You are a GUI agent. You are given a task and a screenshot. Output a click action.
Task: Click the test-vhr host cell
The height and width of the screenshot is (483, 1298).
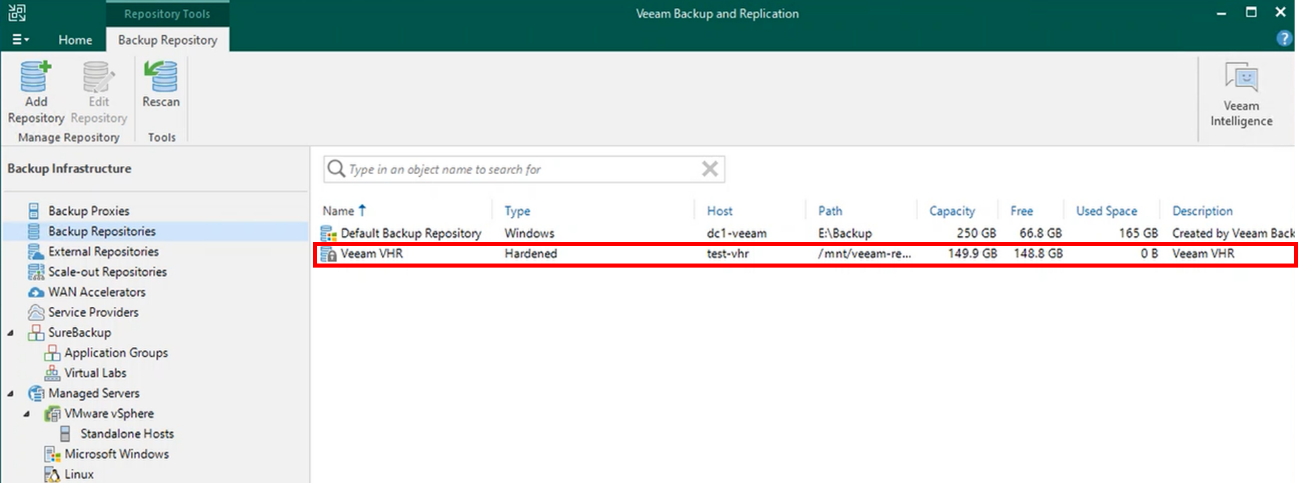730,254
